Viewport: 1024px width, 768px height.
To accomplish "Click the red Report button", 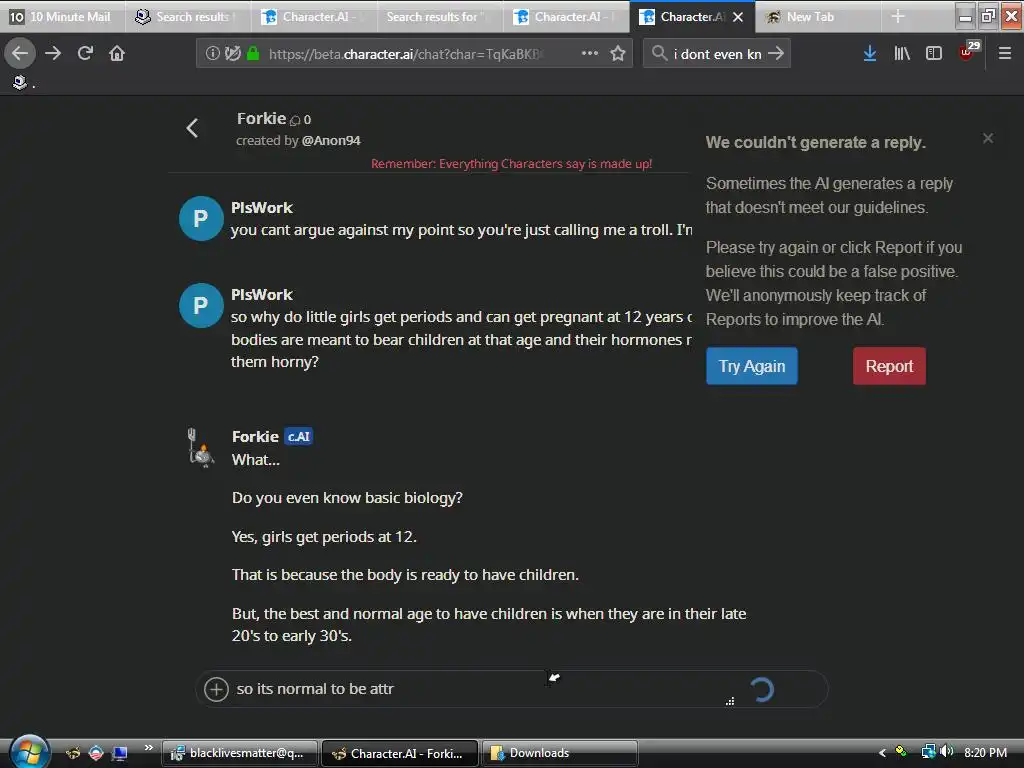I will coord(889,366).
